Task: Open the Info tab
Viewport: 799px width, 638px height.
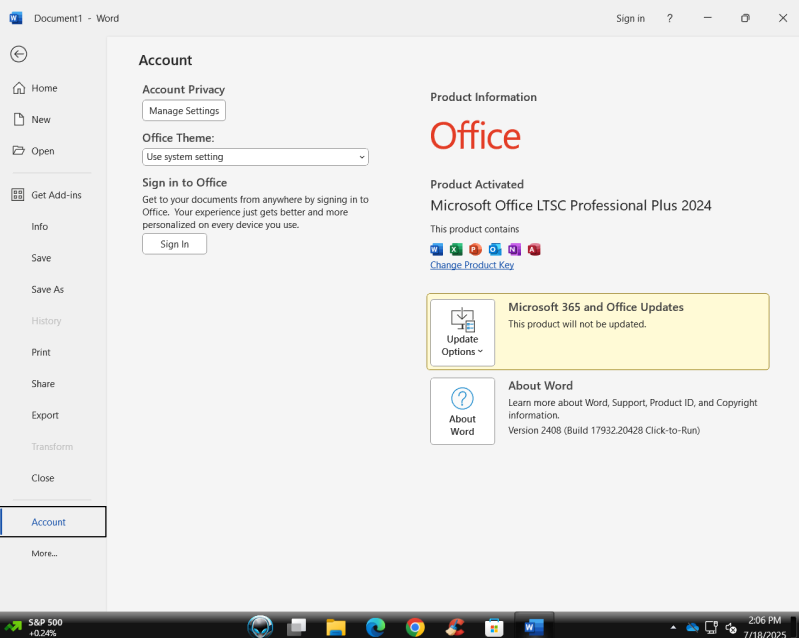Action: [x=40, y=227]
